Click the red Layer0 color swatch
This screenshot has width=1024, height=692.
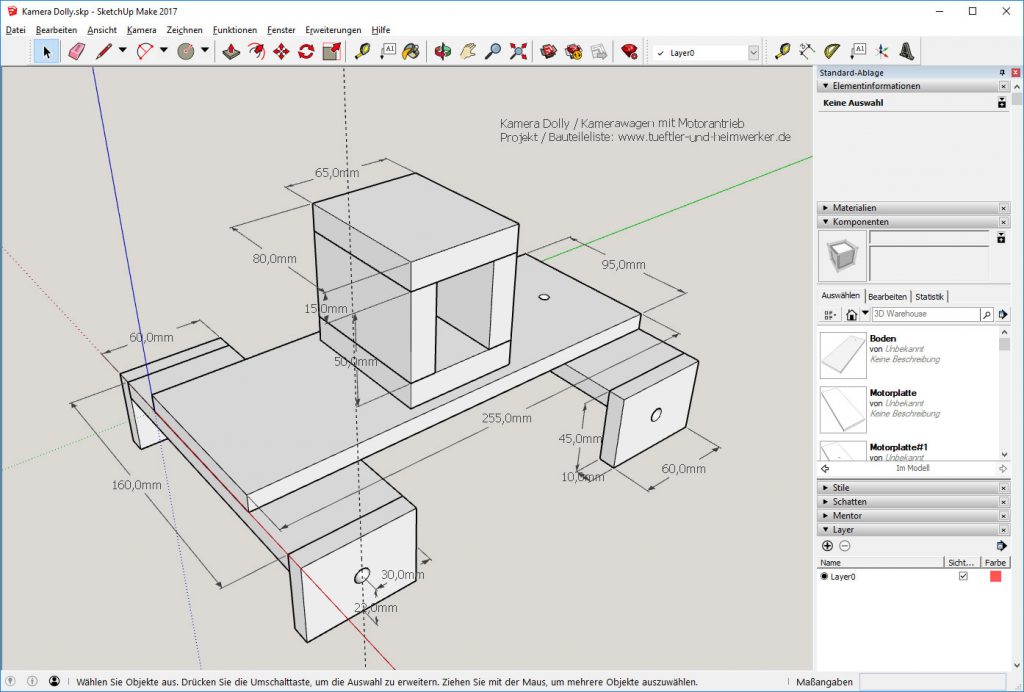[995, 577]
